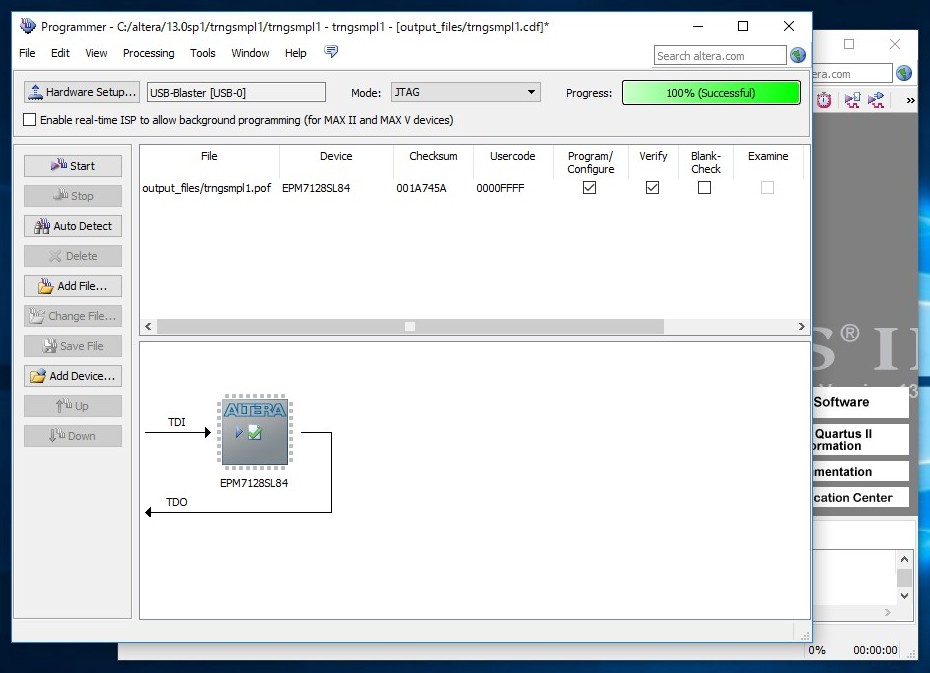Click the feedback speech-bubble icon in menu bar
The image size is (930, 673).
pos(331,52)
